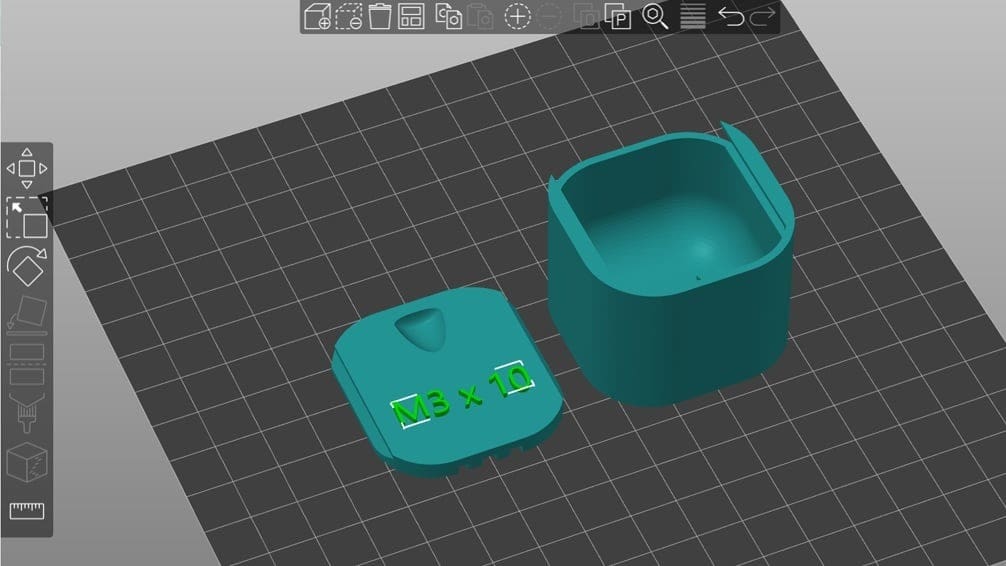Add an instance with plus circle
Viewport: 1006px width, 566px height.
pyautogui.click(x=518, y=16)
